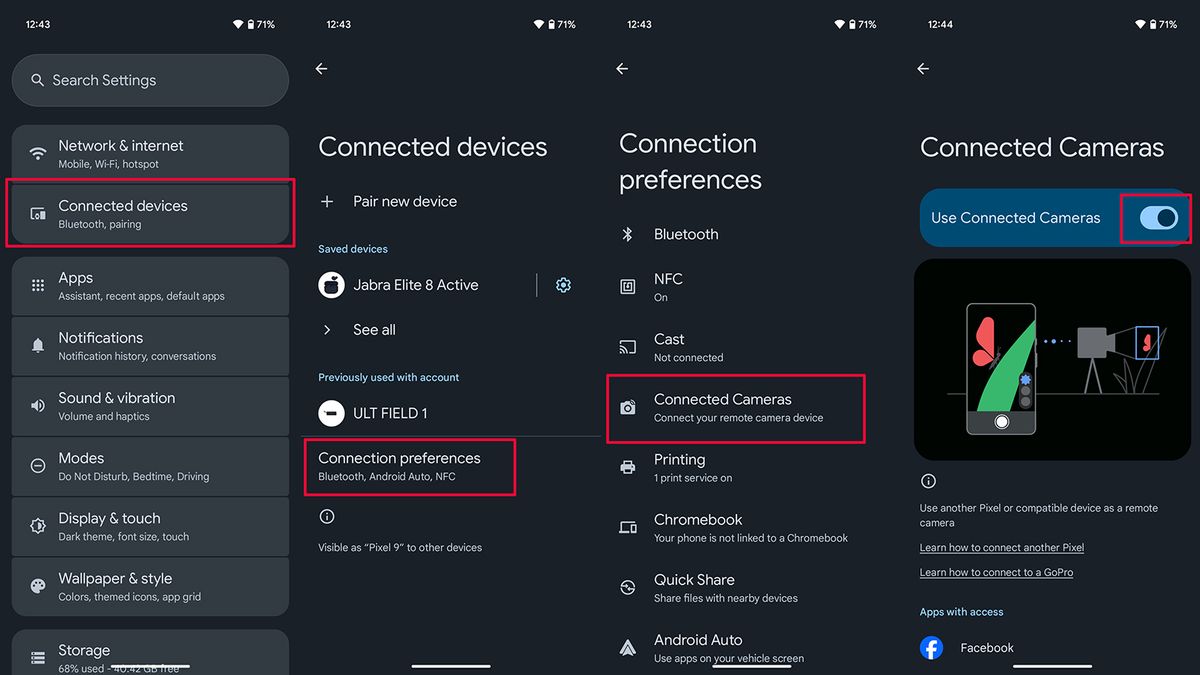The height and width of the screenshot is (675, 1200).
Task: Click the Printing printer icon
Action: click(x=628, y=467)
